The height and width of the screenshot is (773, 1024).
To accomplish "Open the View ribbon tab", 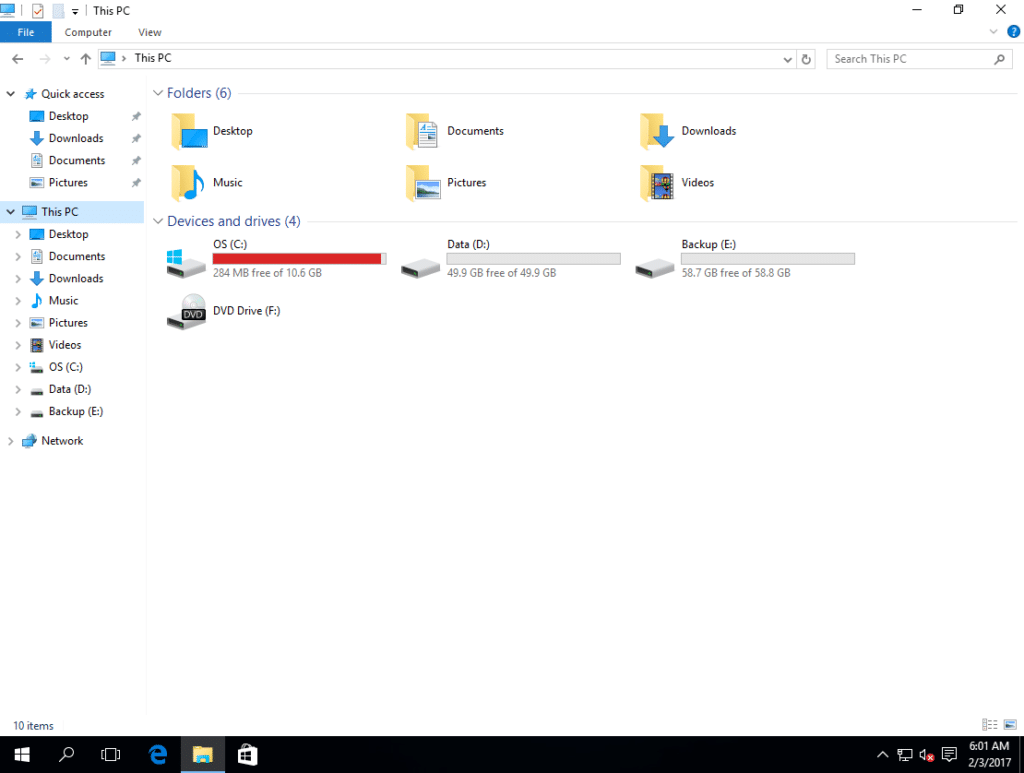I will (x=149, y=32).
